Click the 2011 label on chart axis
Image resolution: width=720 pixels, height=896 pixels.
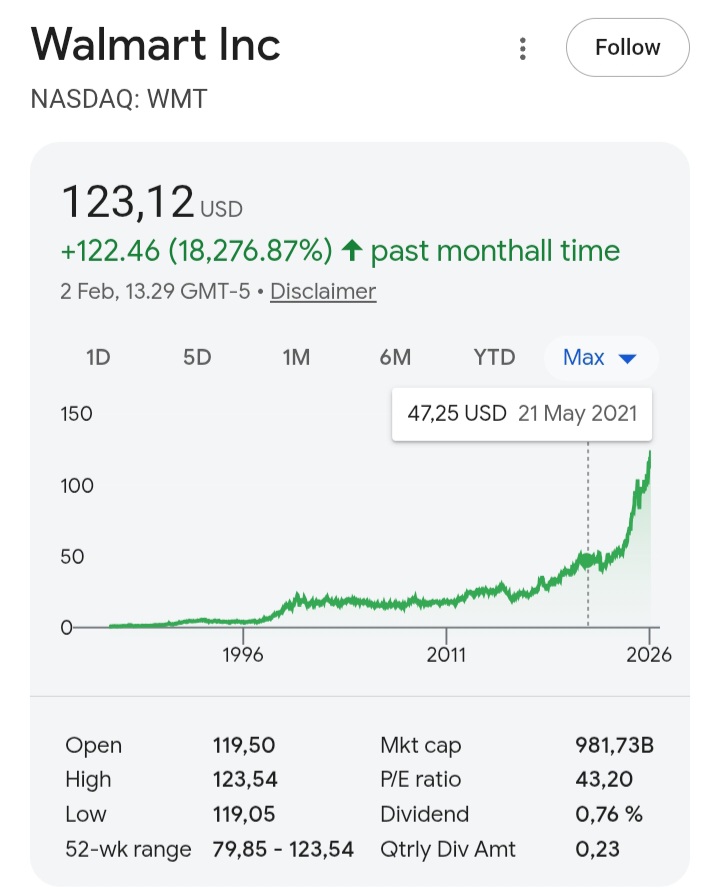tap(446, 655)
